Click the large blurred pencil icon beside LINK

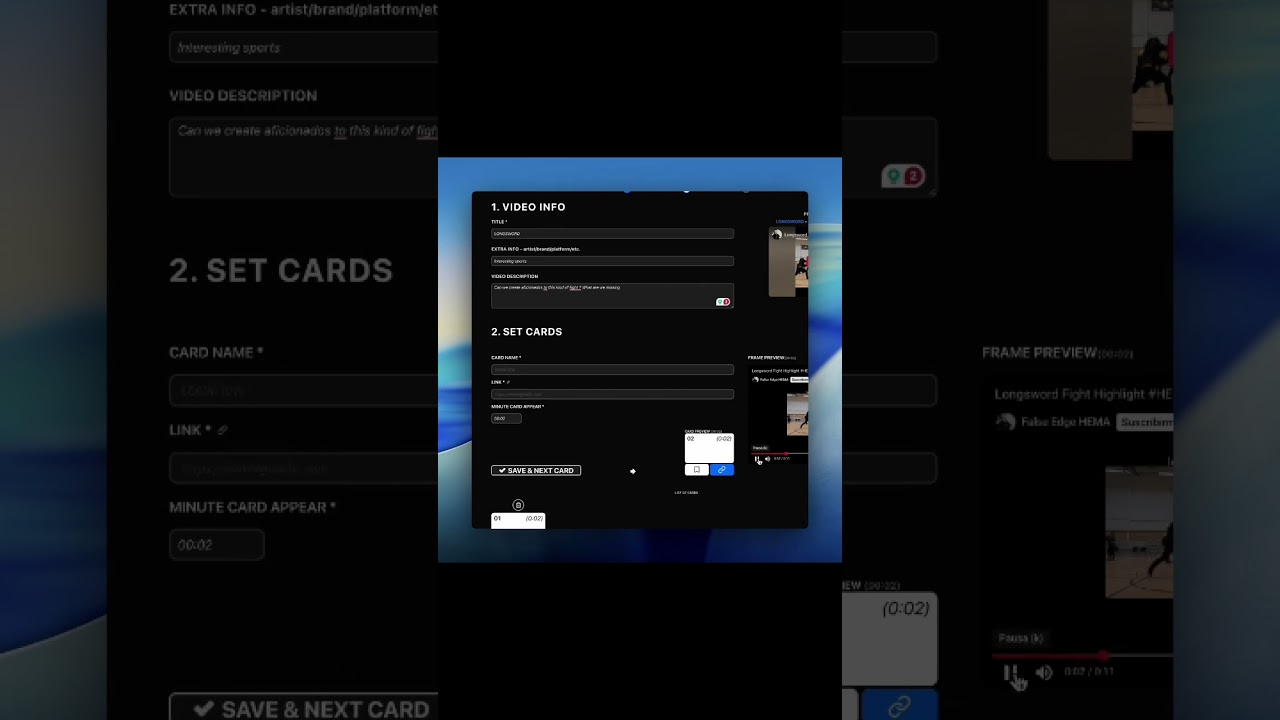pos(222,430)
